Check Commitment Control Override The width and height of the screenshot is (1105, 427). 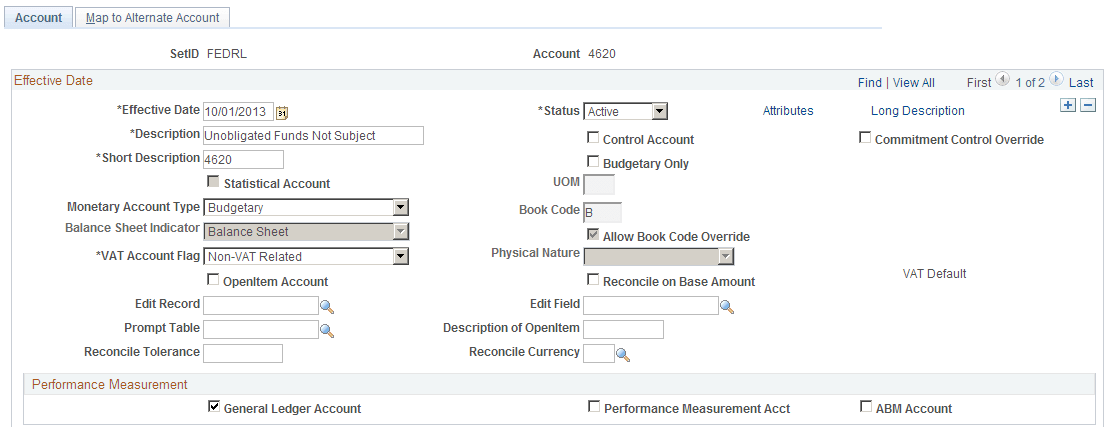tap(865, 138)
